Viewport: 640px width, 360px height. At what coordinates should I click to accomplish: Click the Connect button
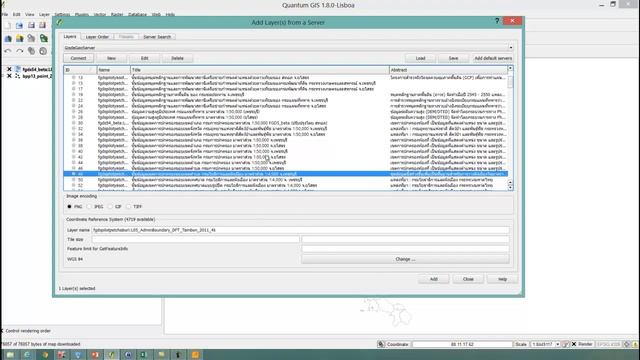click(78, 58)
